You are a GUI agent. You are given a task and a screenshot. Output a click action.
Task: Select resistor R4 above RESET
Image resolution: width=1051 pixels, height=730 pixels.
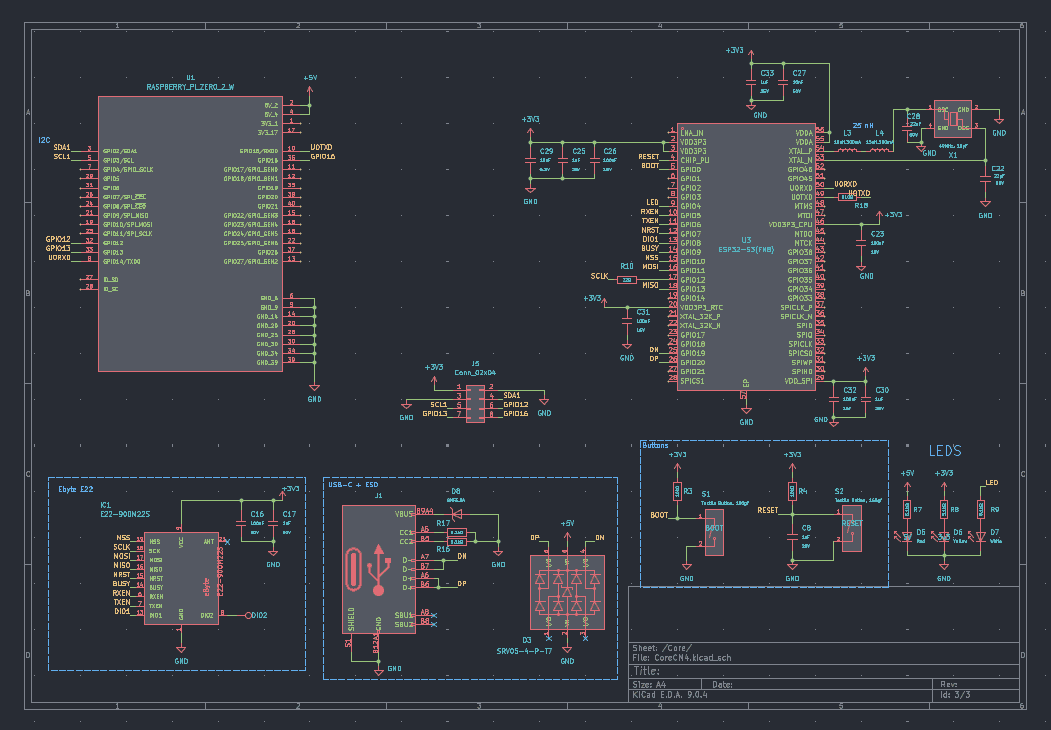[792, 491]
